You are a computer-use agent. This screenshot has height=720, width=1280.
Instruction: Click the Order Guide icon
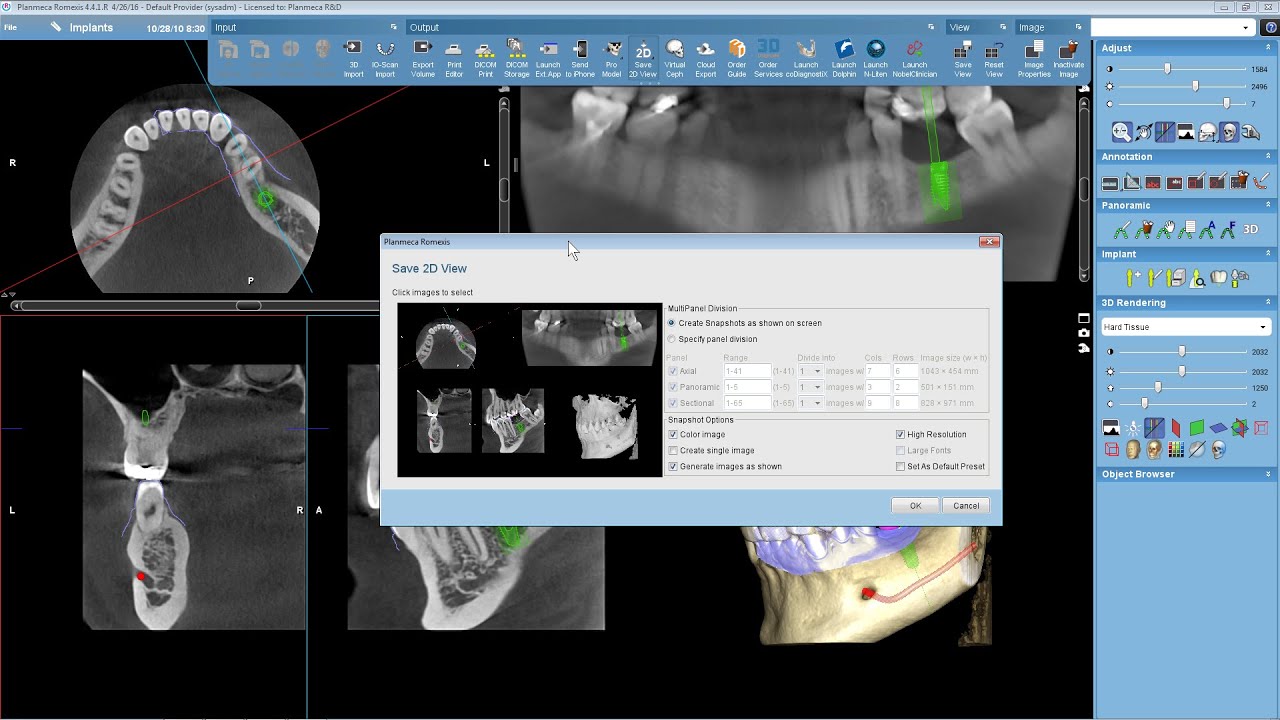pos(737,59)
